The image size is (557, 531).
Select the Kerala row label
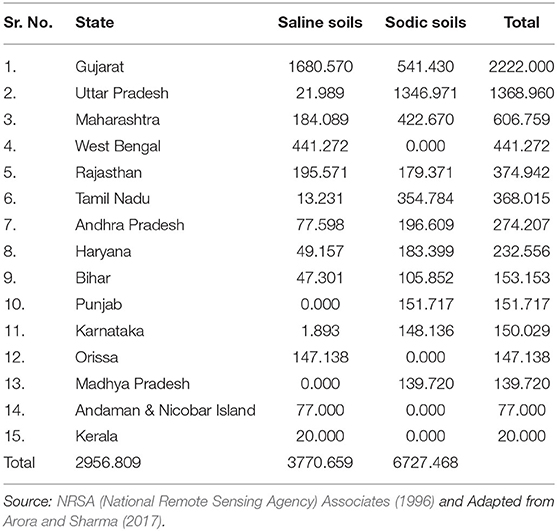pos(96,437)
